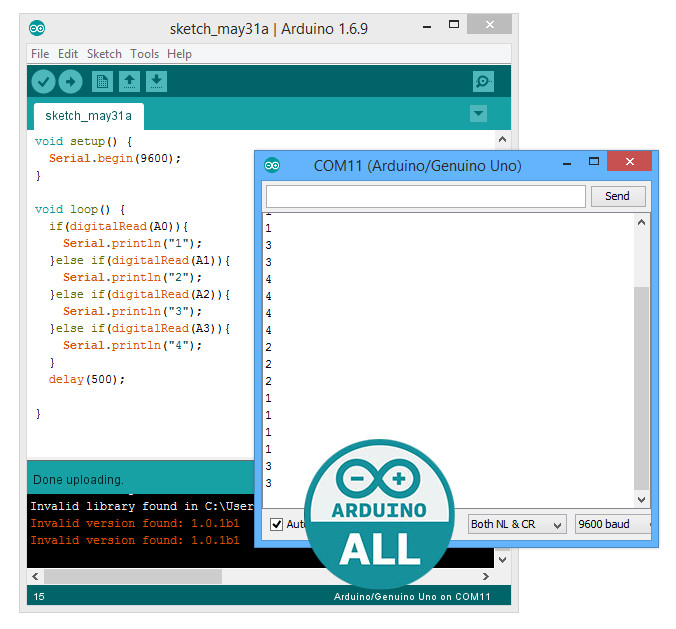Click the Arduino logo in IDE title bar
The width and height of the screenshot is (676, 629).
click(37, 29)
